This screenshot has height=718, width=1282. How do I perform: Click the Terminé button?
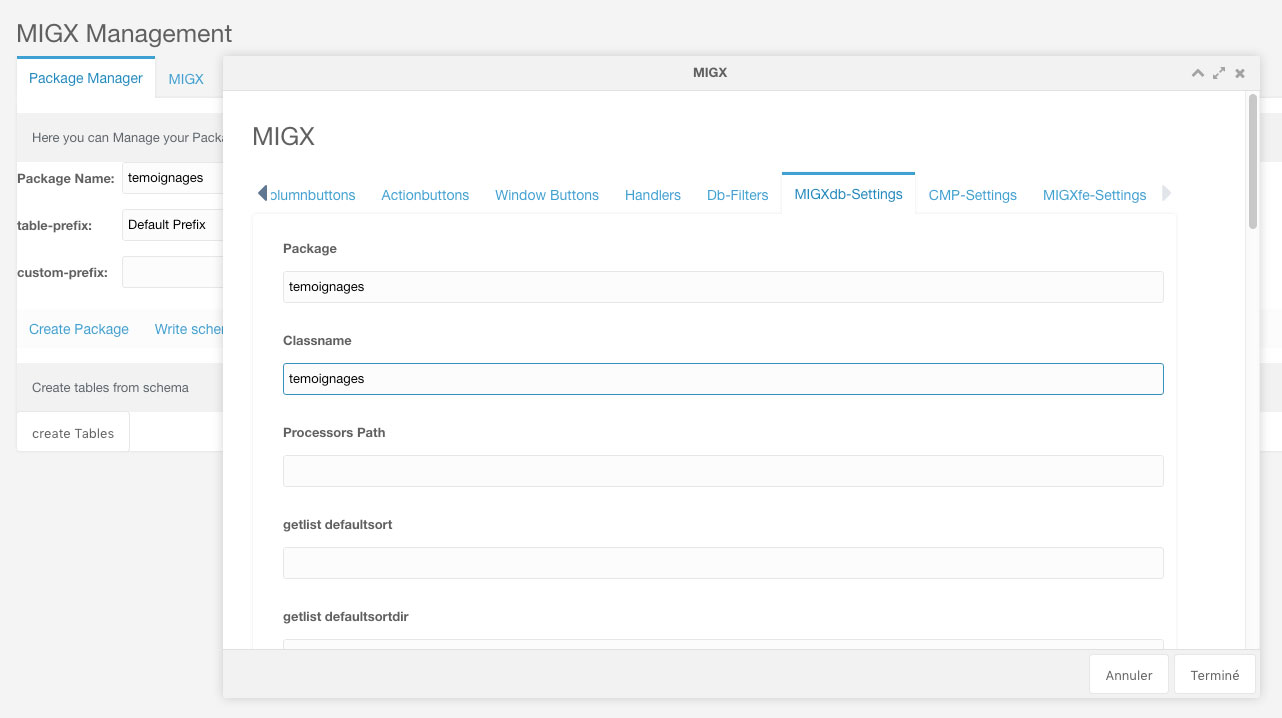pyautogui.click(x=1215, y=675)
